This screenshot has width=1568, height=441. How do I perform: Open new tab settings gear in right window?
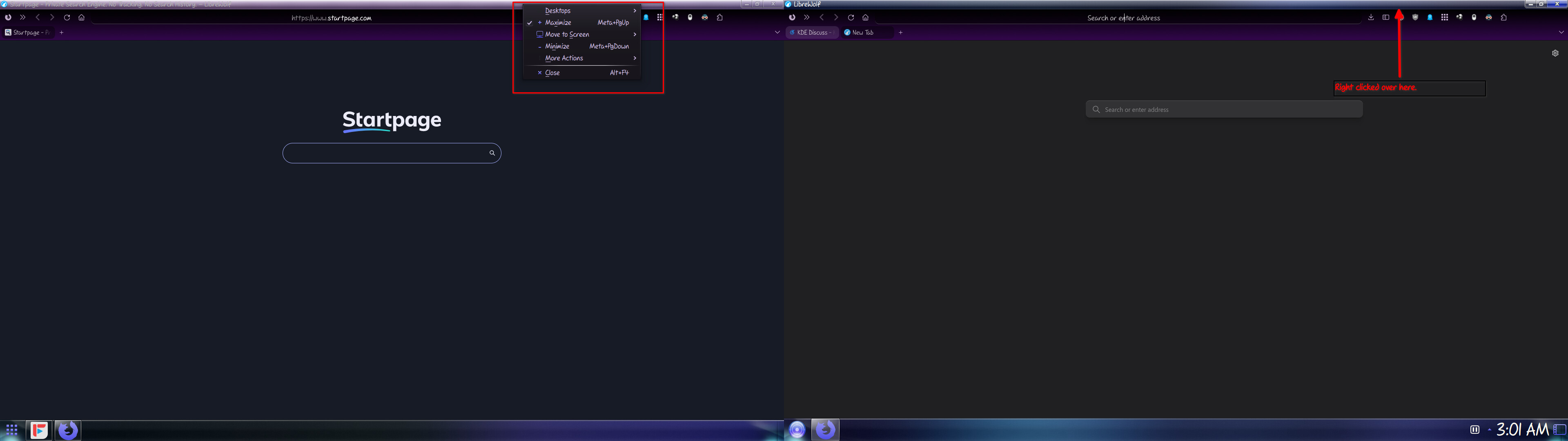tap(1555, 53)
